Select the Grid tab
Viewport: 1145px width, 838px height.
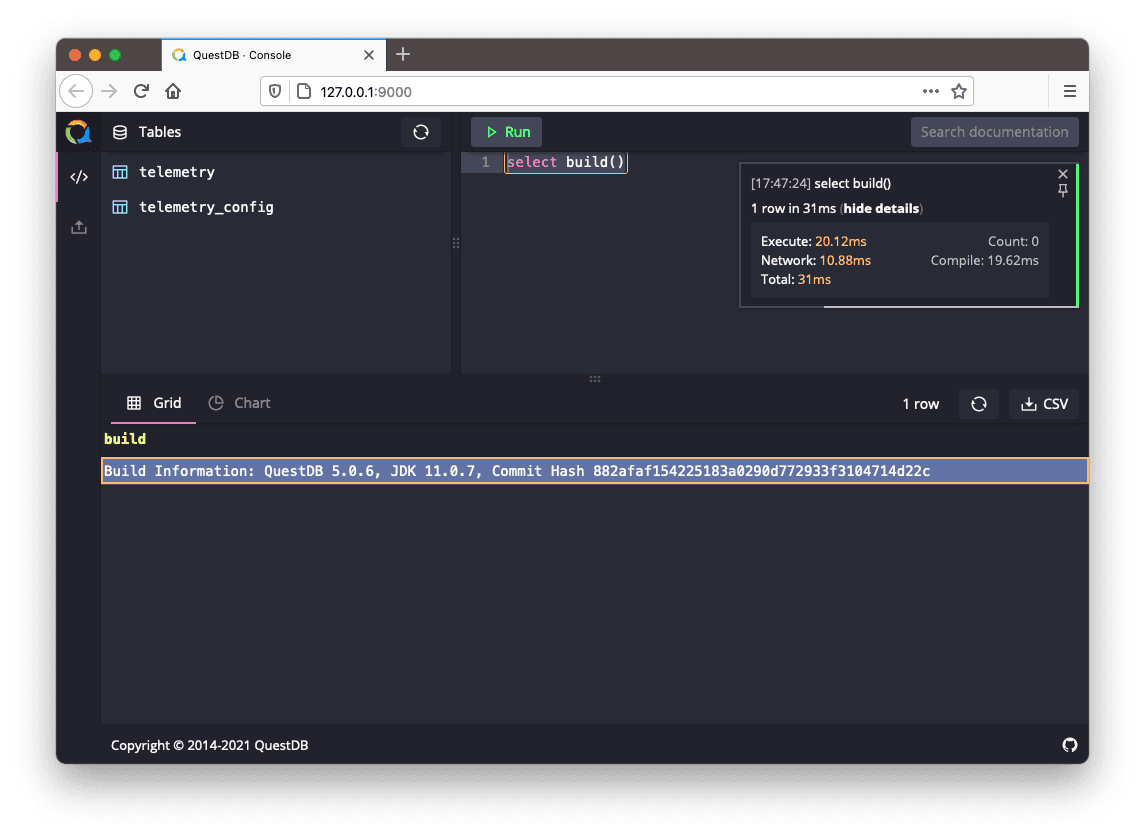pyautogui.click(x=155, y=403)
